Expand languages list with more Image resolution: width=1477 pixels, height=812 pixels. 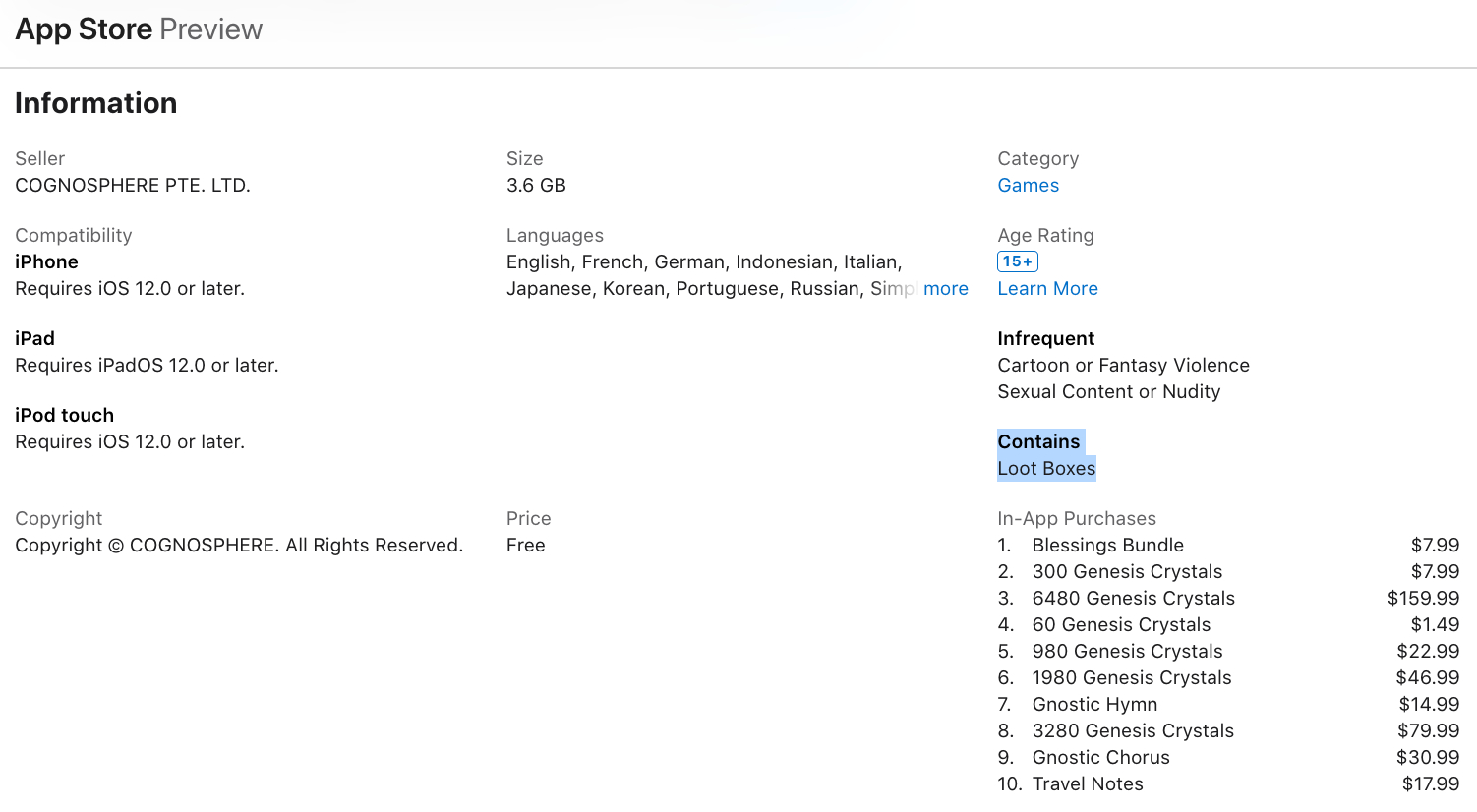pyautogui.click(x=945, y=289)
